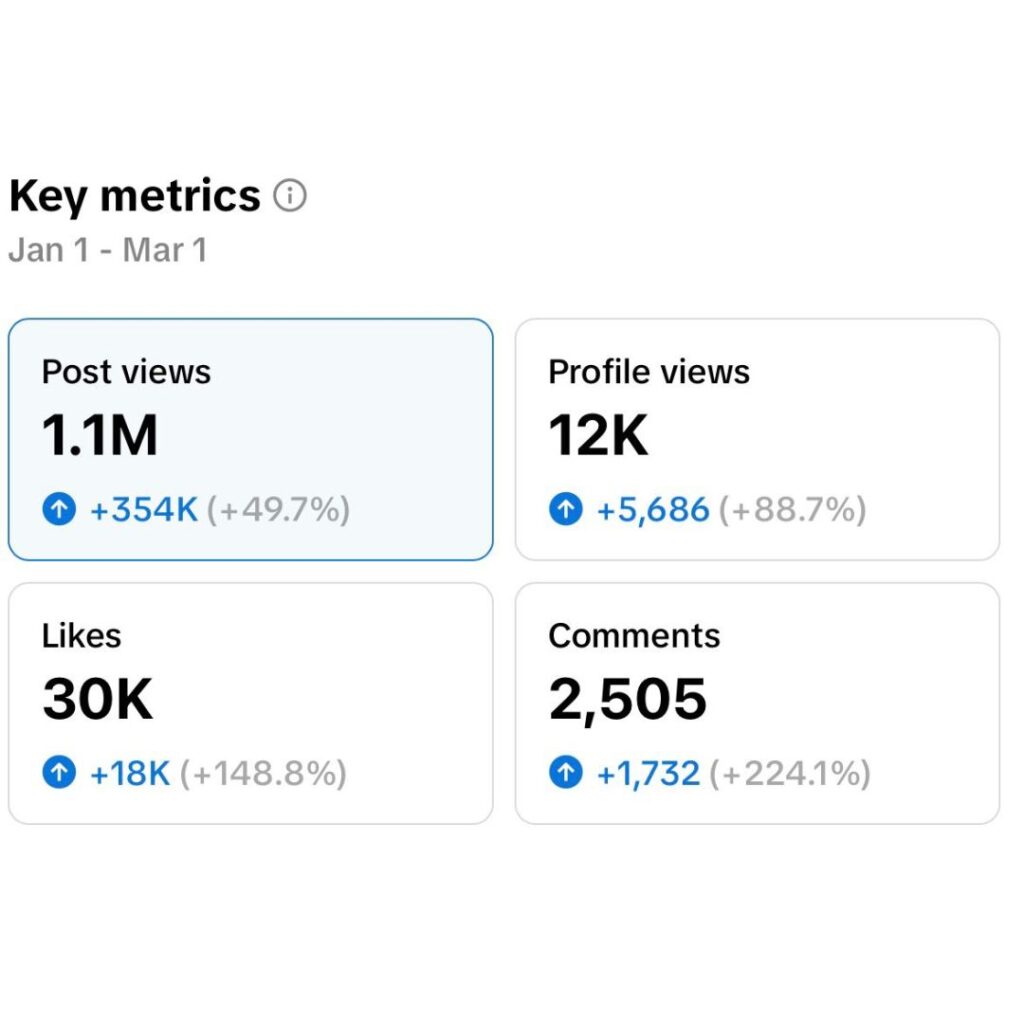Click the +18K likes change link
The image size is (1024, 1024).
click(x=130, y=773)
